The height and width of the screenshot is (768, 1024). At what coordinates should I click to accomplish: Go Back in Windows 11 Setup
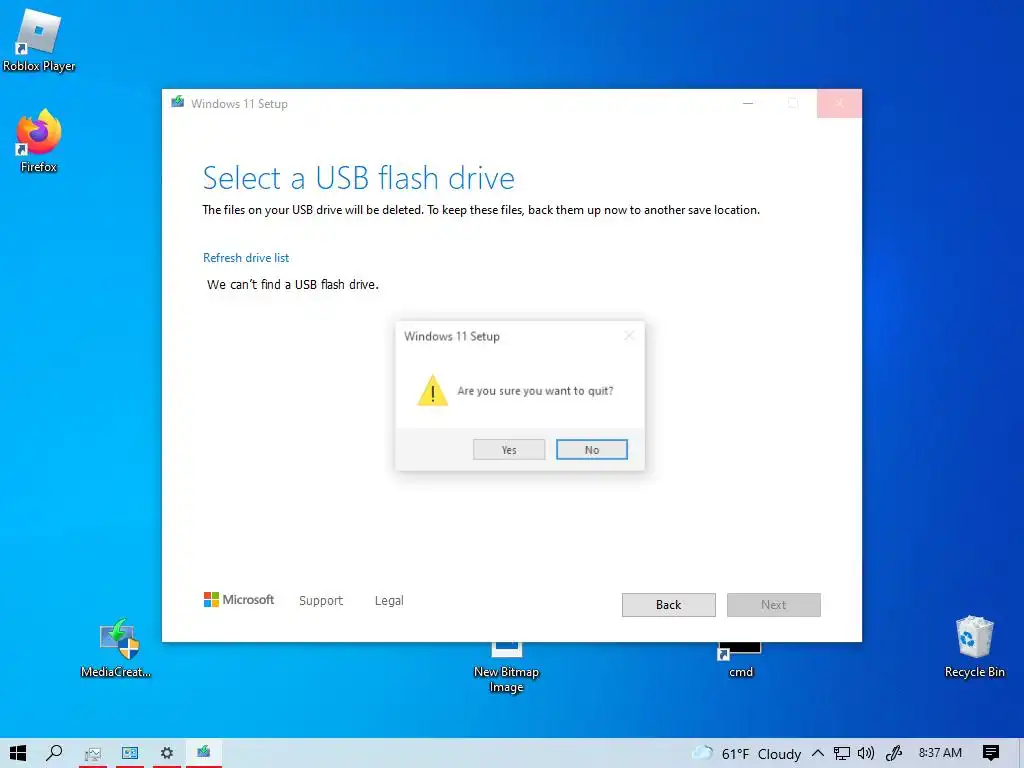tap(668, 605)
